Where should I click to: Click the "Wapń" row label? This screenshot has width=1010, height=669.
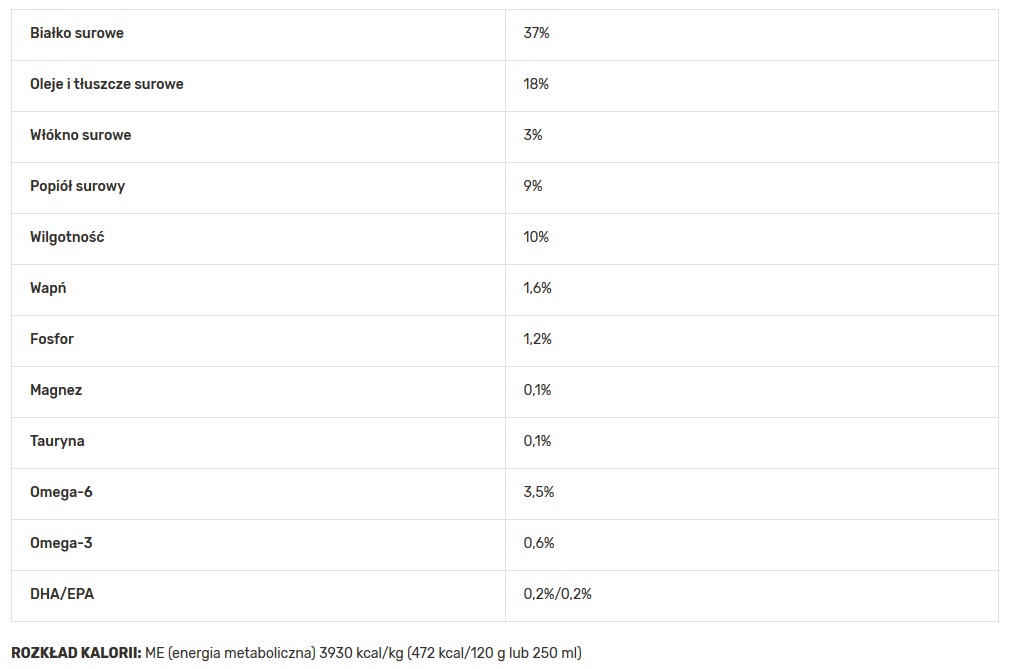click(49, 288)
